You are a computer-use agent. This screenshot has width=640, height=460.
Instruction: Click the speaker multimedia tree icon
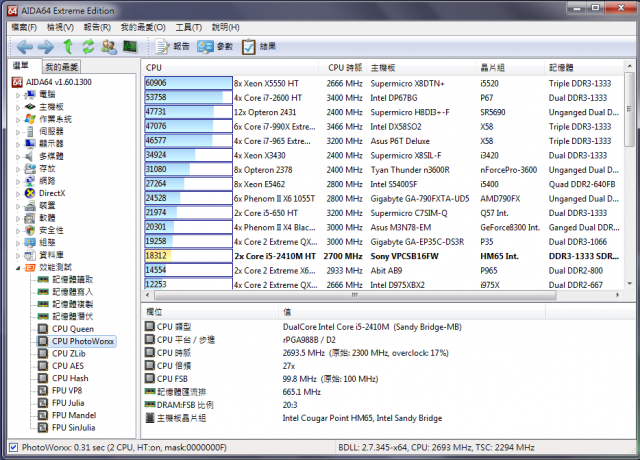point(29,156)
